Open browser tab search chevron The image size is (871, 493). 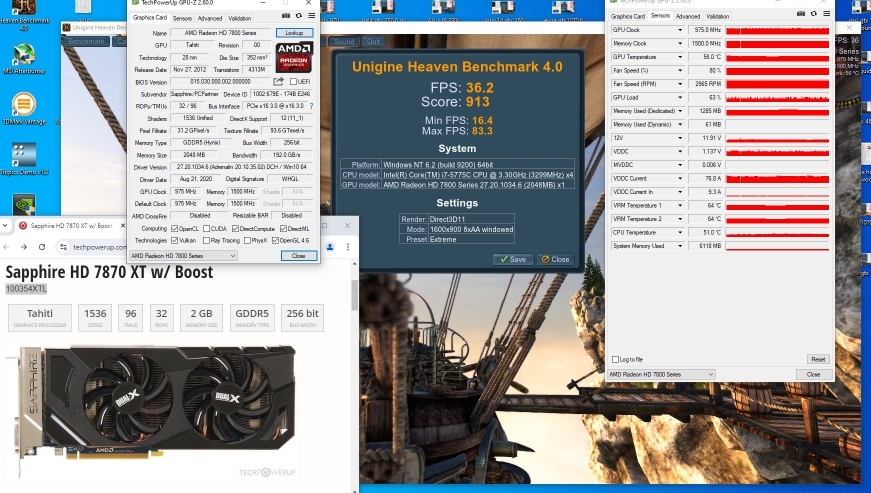point(5,225)
